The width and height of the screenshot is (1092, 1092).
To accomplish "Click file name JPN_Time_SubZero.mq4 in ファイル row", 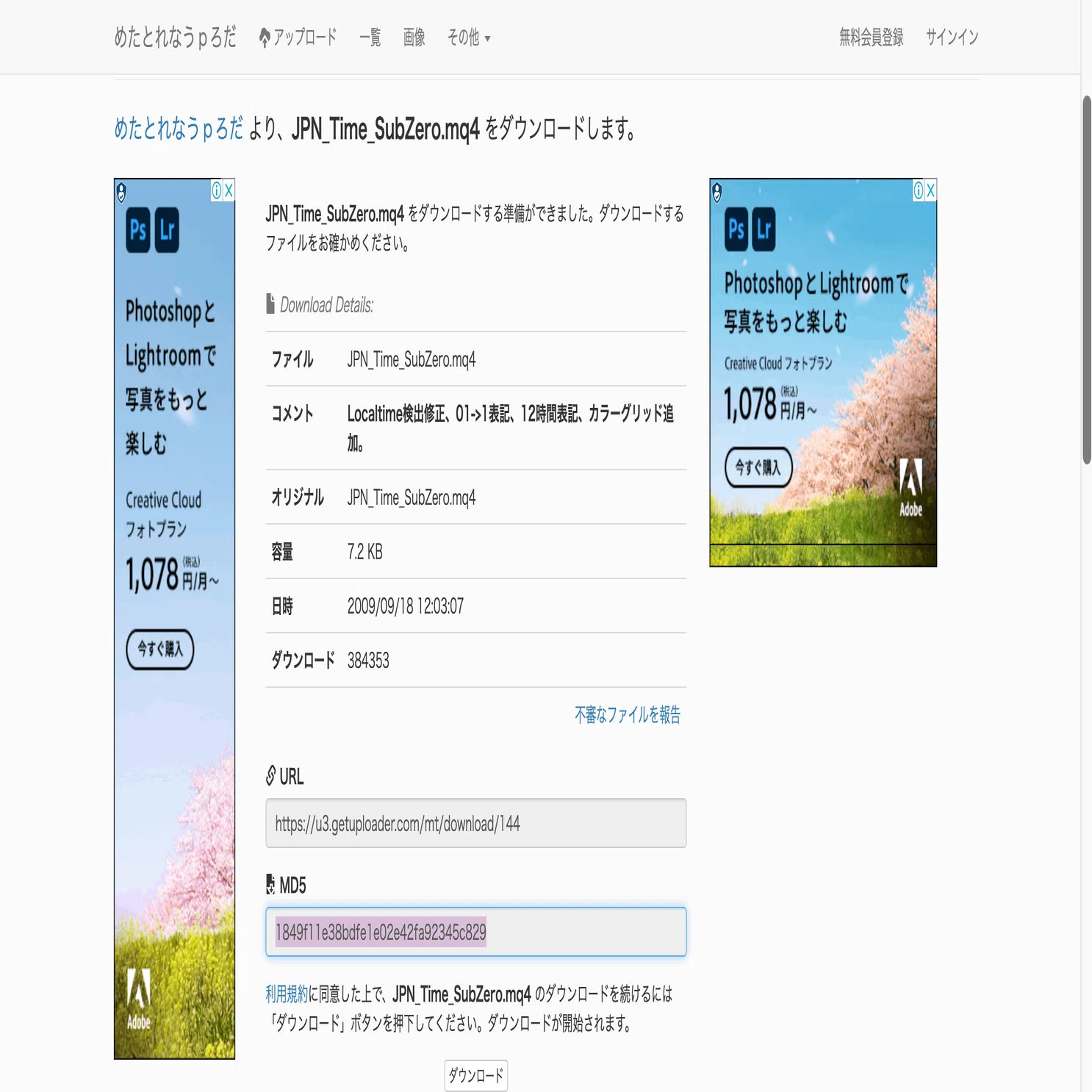I will click(412, 359).
